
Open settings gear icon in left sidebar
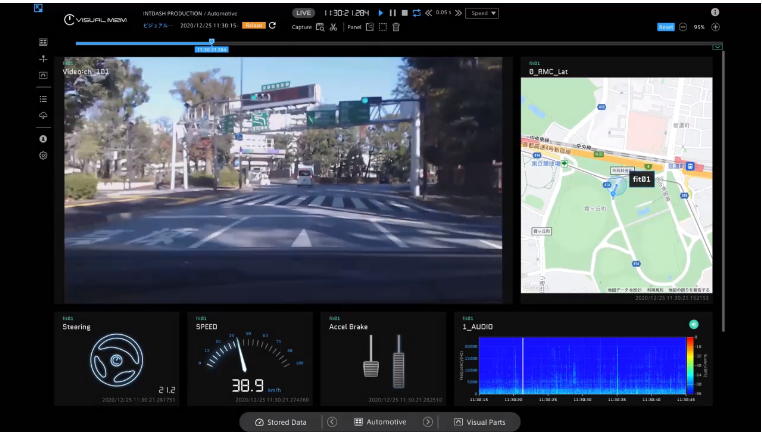point(43,156)
